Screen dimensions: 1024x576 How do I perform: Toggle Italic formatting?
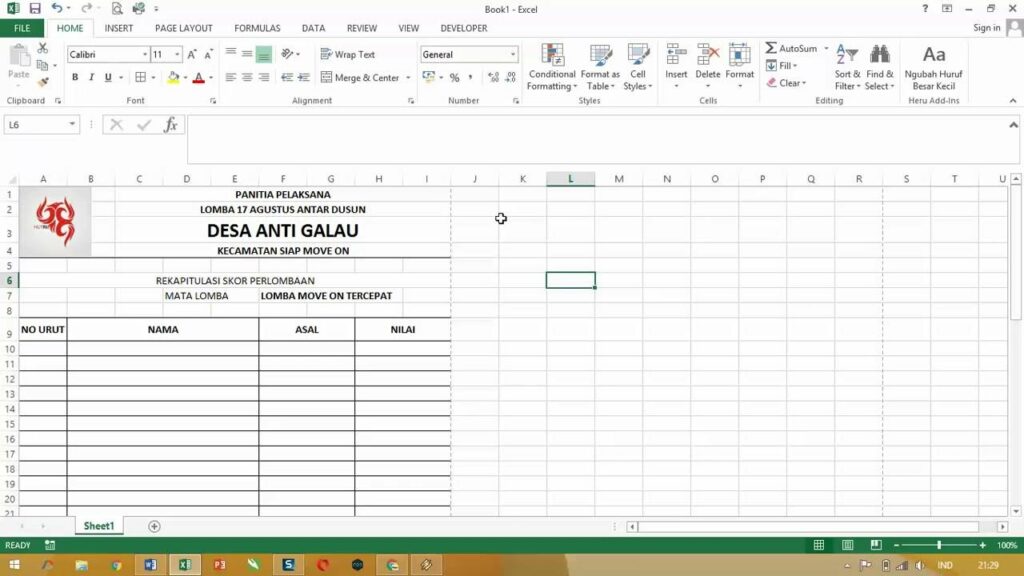point(91,77)
